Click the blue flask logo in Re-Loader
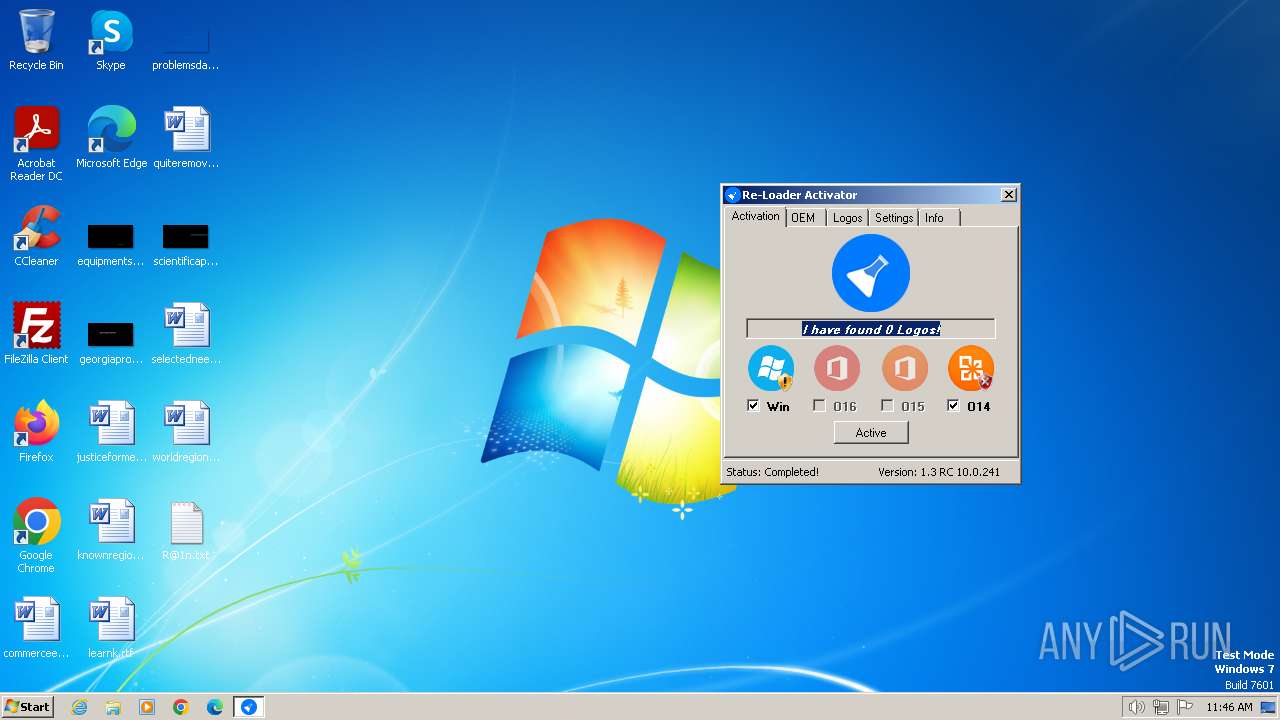 (x=871, y=273)
